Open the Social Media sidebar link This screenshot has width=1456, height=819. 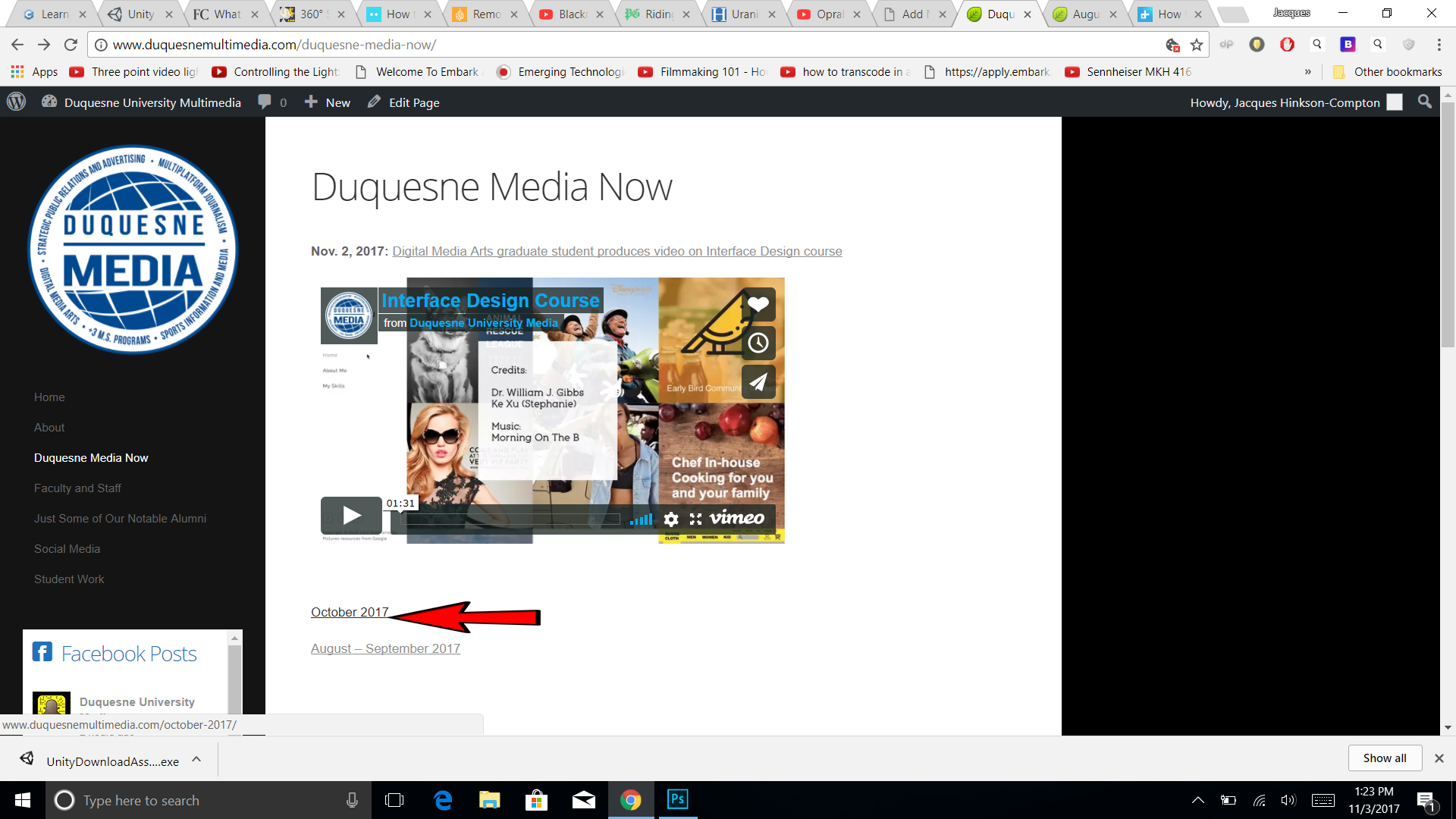click(67, 549)
